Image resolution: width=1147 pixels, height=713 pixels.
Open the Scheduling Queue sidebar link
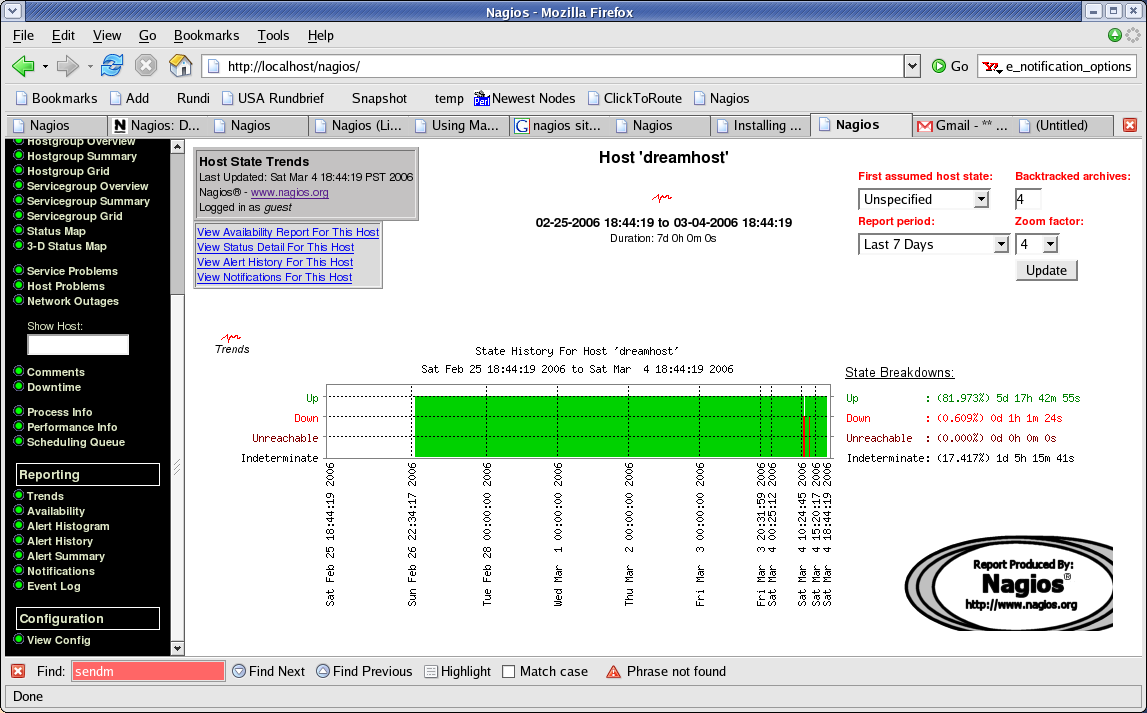tap(76, 442)
